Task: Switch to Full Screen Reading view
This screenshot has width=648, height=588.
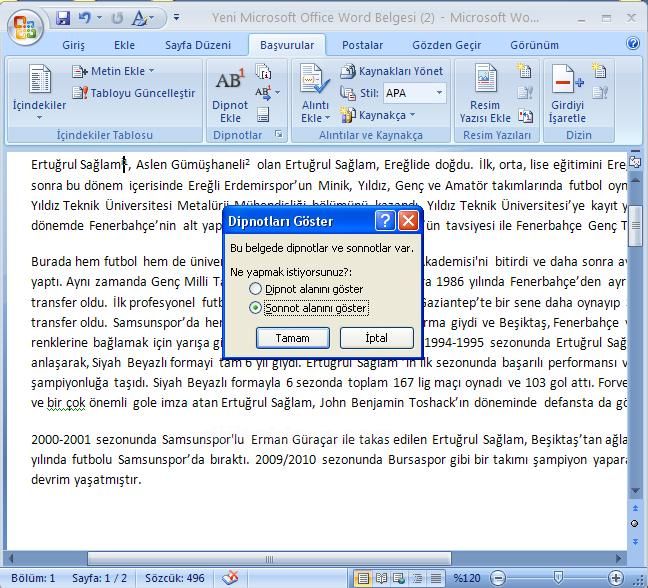Action: tap(381, 578)
